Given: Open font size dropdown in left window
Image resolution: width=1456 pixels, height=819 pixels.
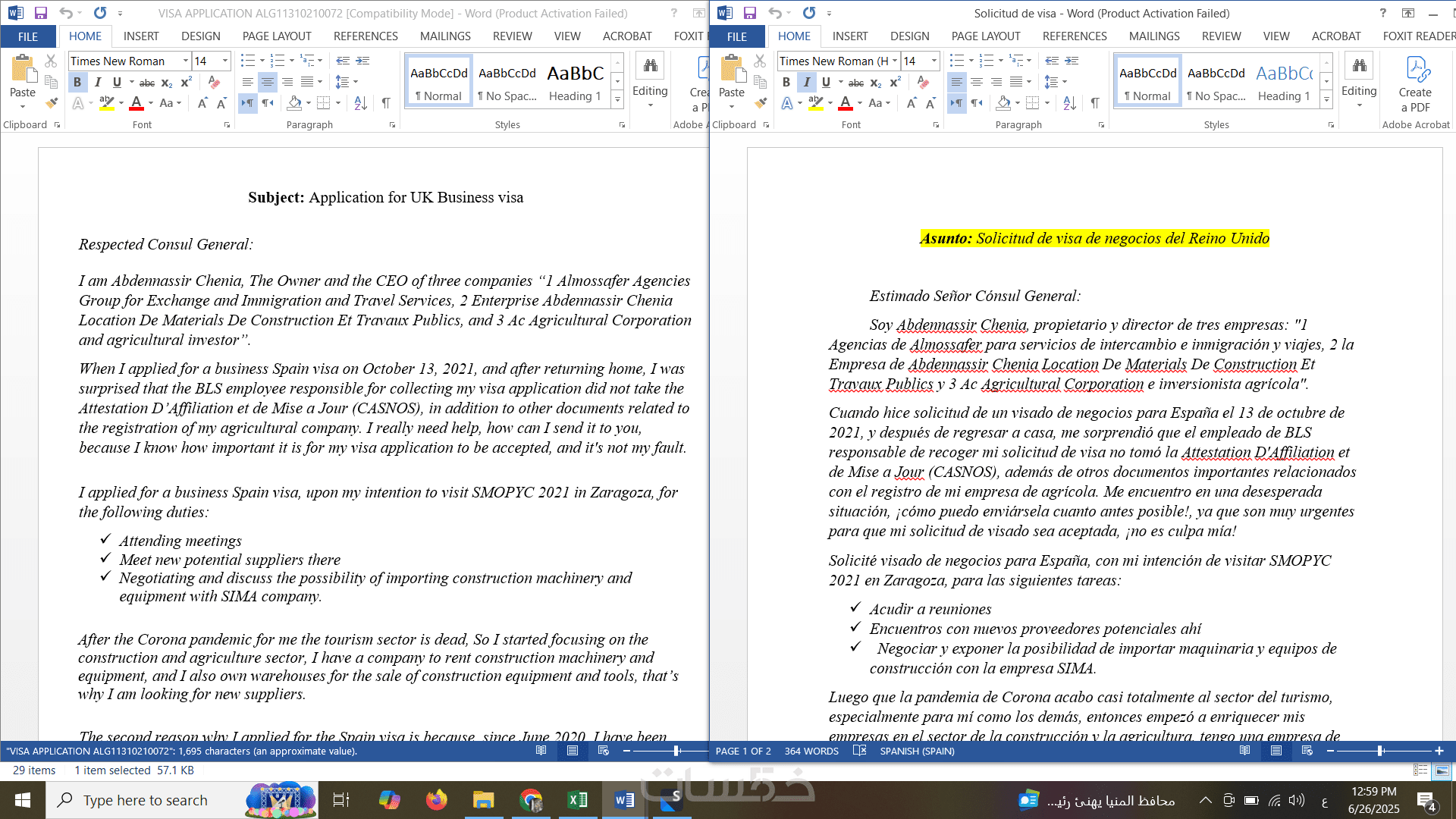Looking at the screenshot, I should pos(225,61).
